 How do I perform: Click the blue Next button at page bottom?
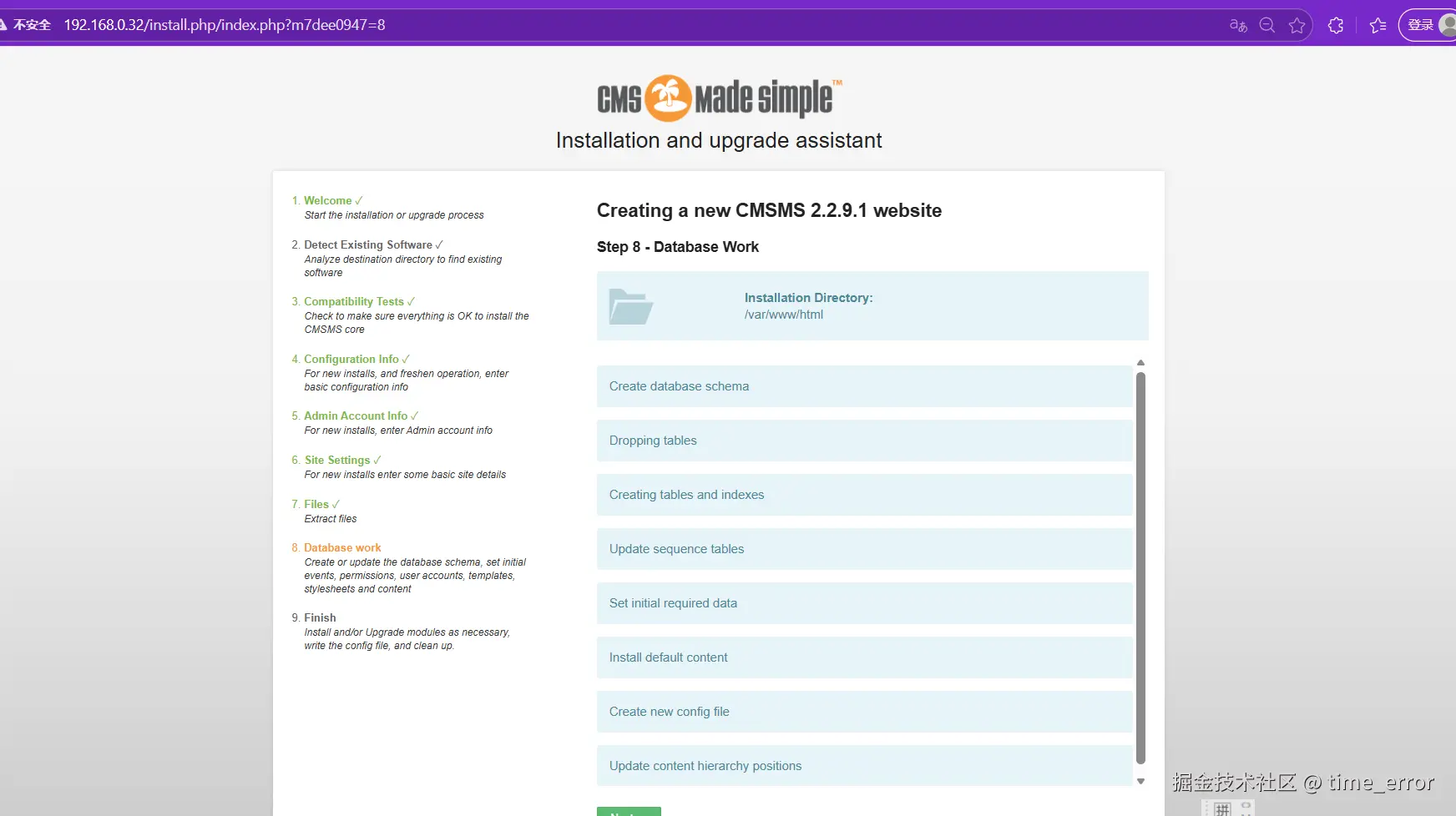pos(629,813)
